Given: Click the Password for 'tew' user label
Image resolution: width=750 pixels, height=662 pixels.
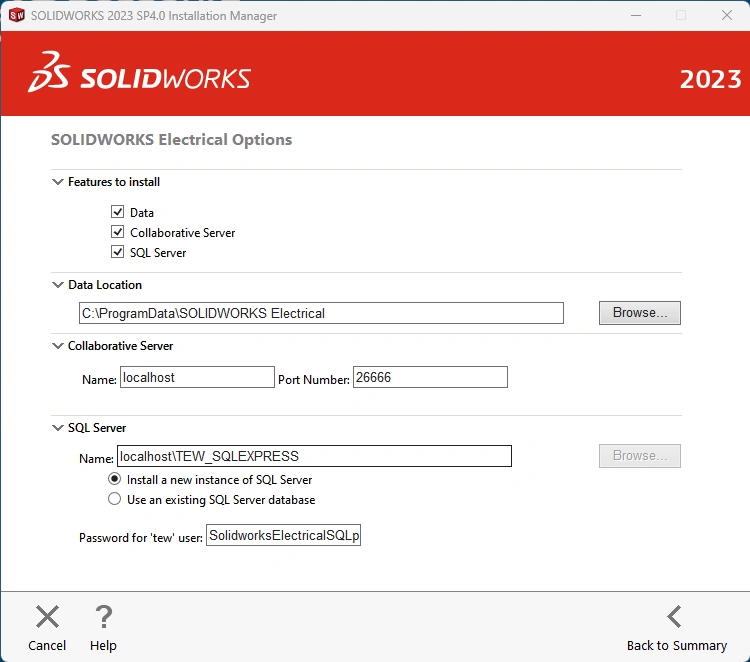Looking at the screenshot, I should coord(141,538).
